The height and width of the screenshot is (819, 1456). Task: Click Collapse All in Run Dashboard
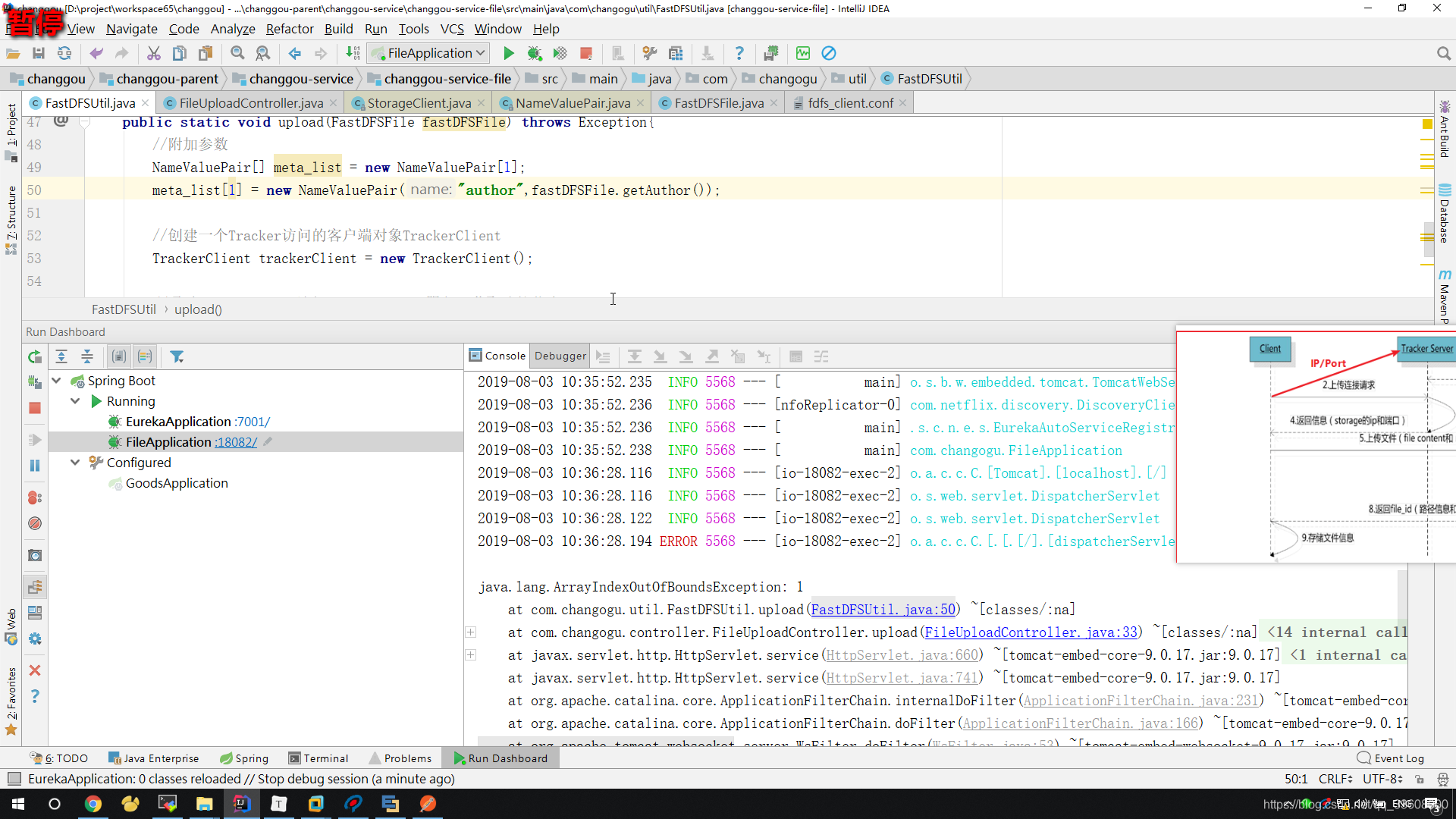click(x=87, y=356)
